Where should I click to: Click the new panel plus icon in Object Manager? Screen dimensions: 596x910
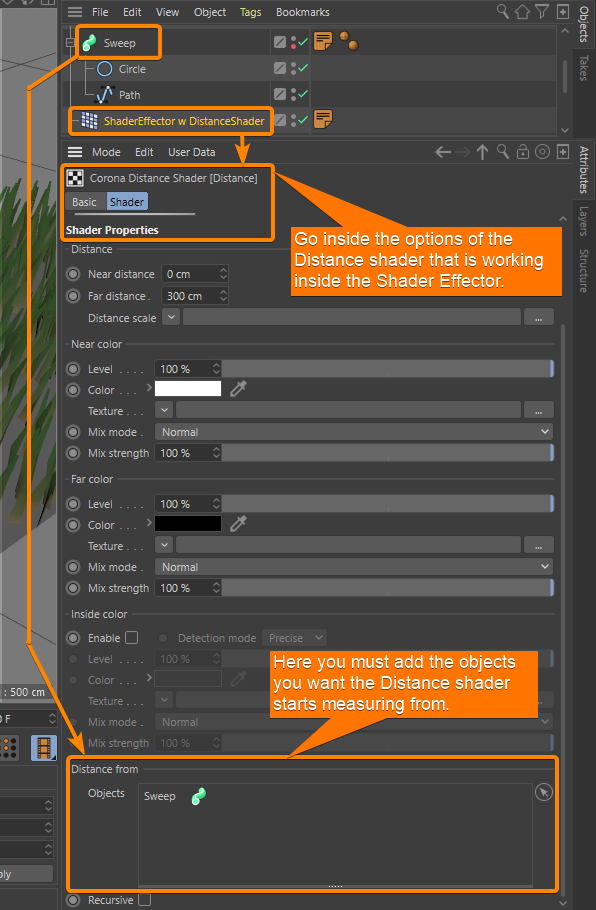point(562,12)
